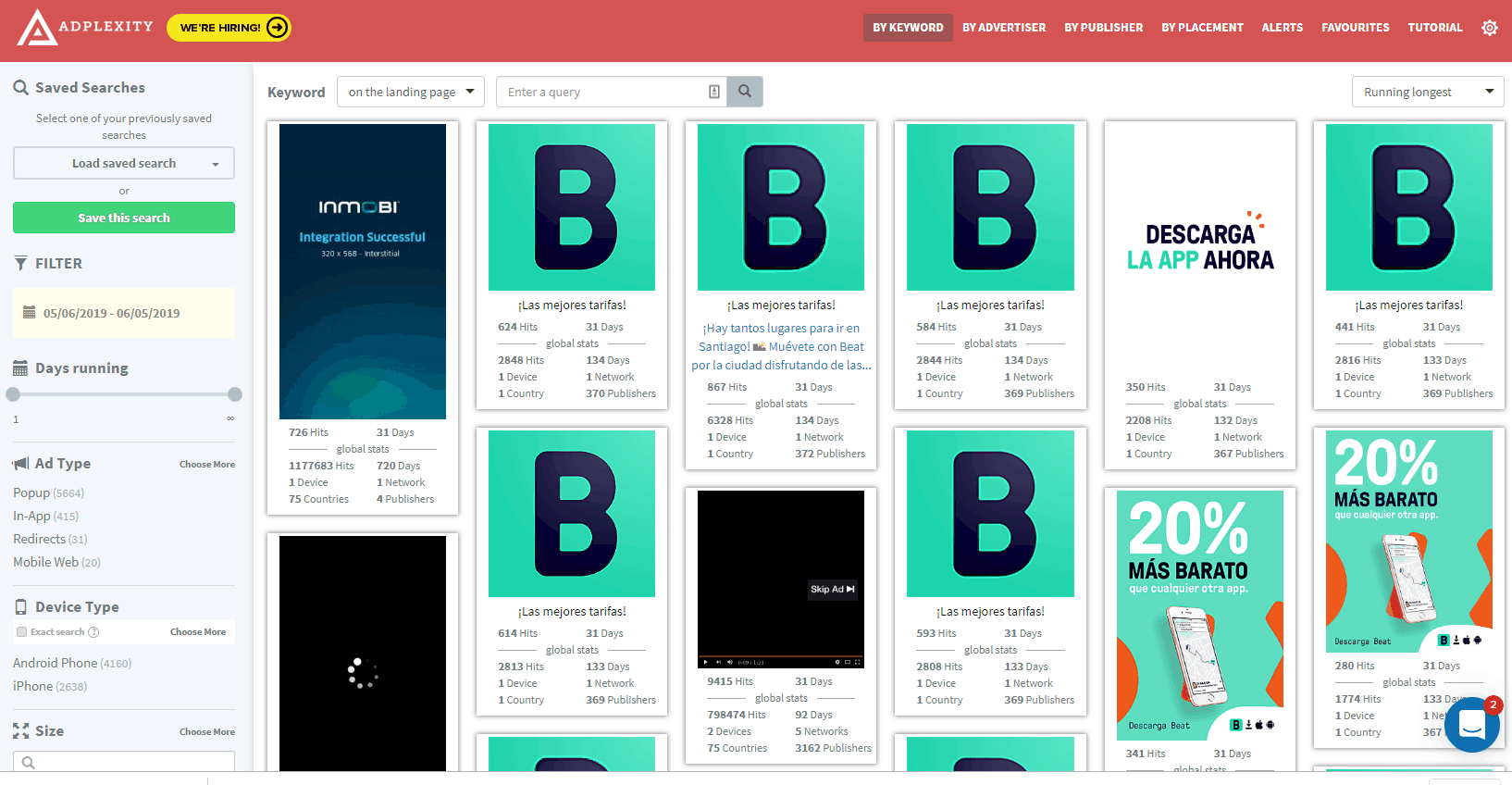This screenshot has height=785, width=1512.
Task: Open the chat support bubble
Action: 1472,725
